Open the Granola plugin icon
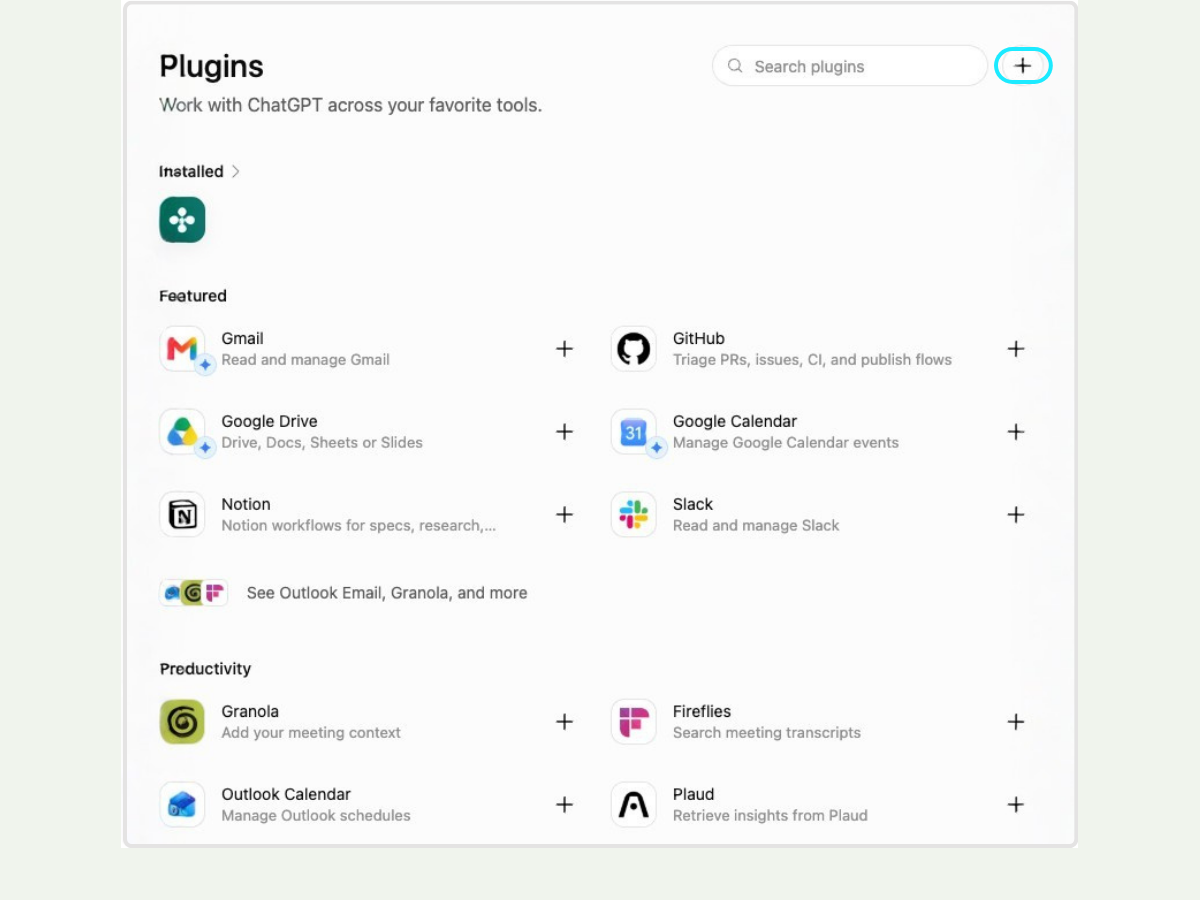1200x900 pixels. (x=182, y=722)
